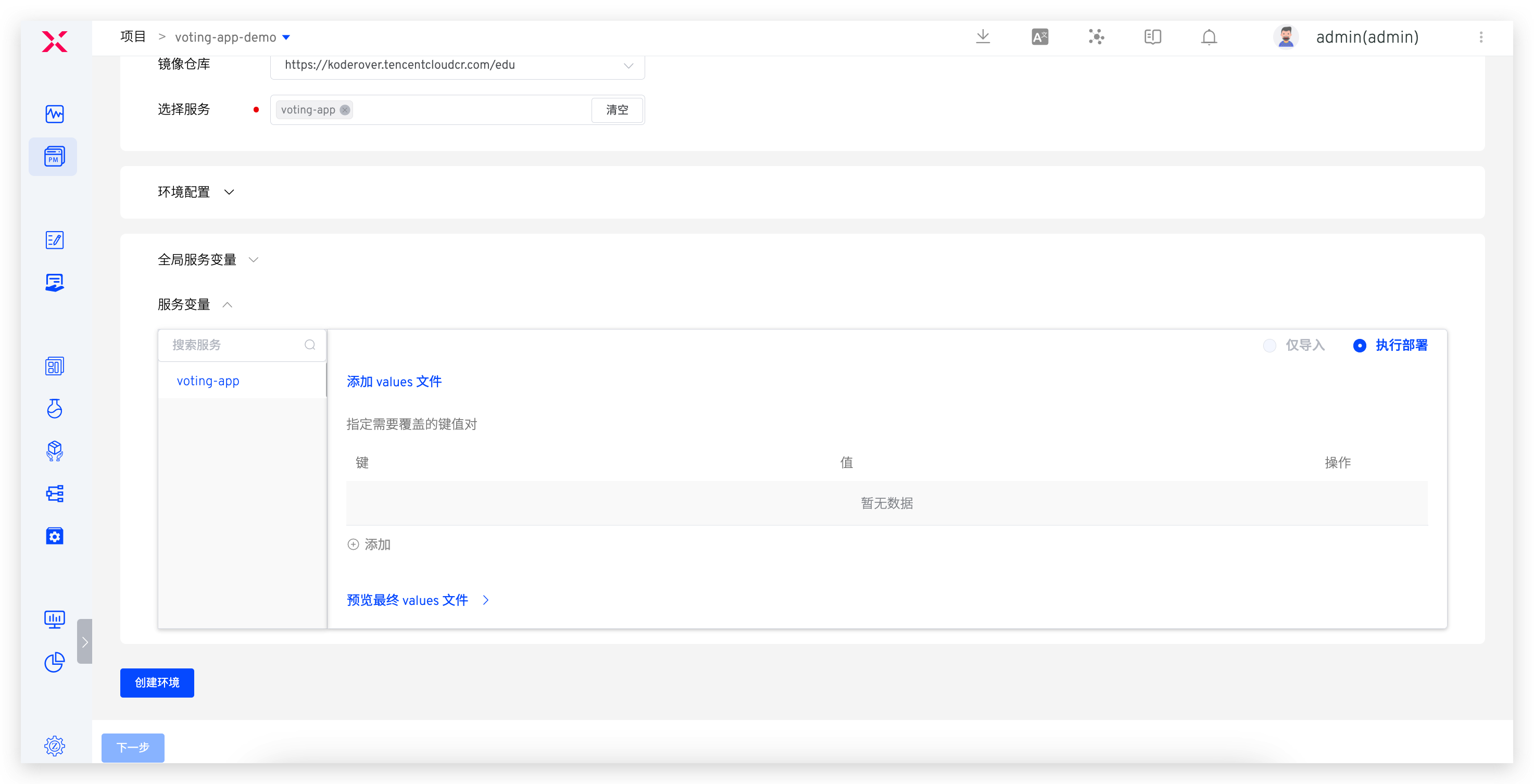Click the notification bell icon
Screen dimensions: 1534x784
(x=1209, y=37)
